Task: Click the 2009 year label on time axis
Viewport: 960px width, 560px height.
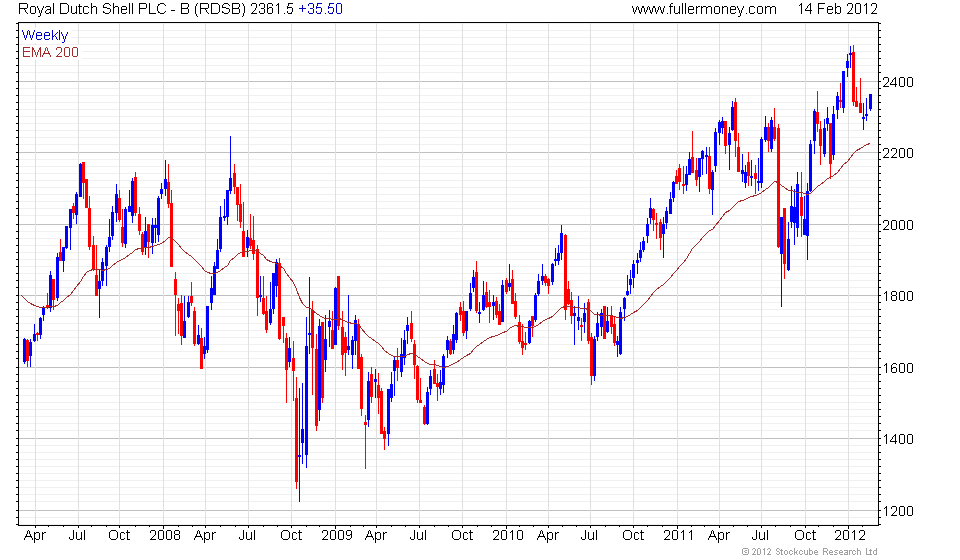Action: pos(337,536)
